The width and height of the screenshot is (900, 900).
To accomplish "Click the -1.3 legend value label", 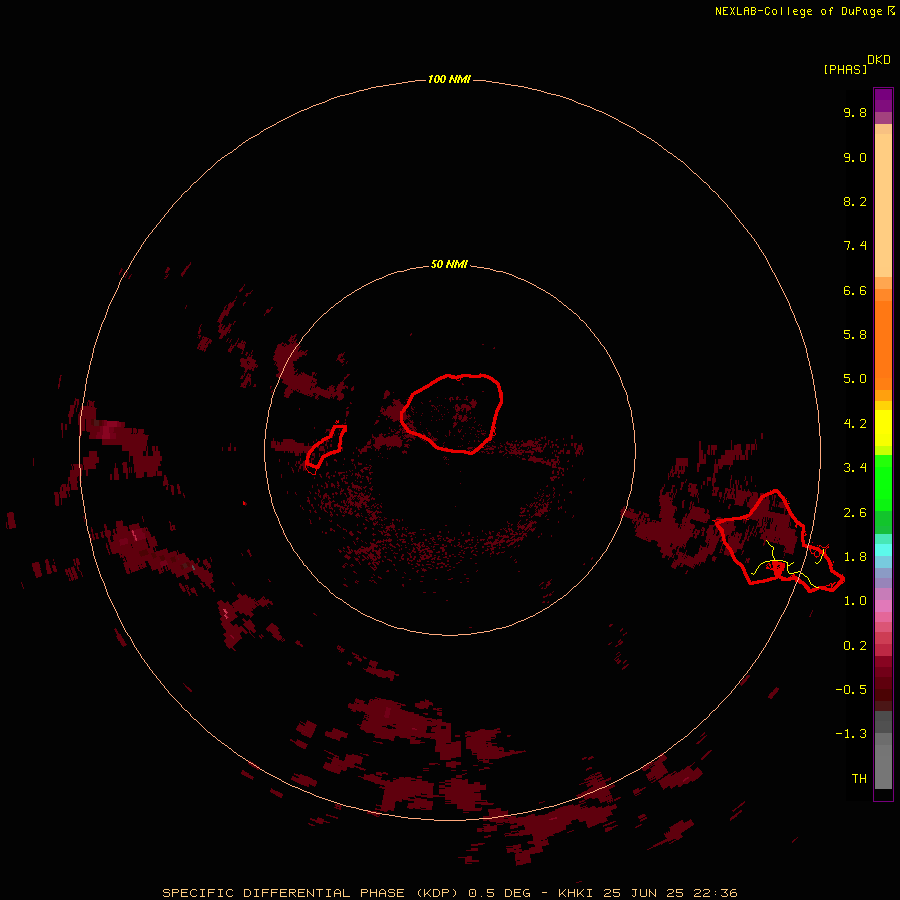I will point(851,734).
